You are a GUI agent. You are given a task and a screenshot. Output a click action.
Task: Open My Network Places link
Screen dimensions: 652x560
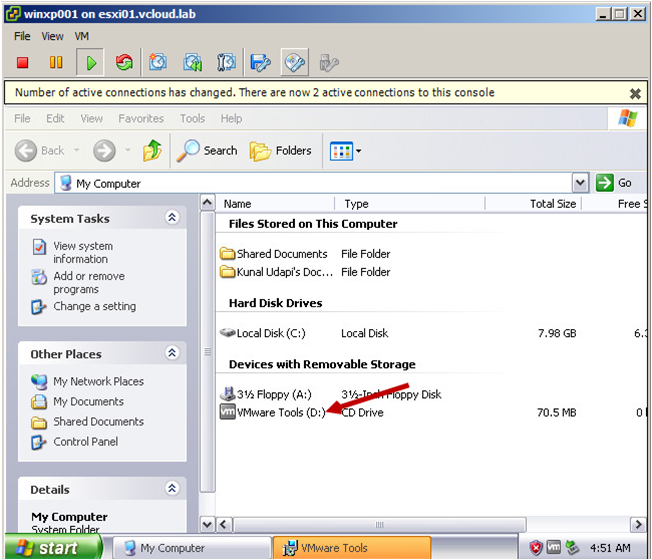tap(98, 381)
